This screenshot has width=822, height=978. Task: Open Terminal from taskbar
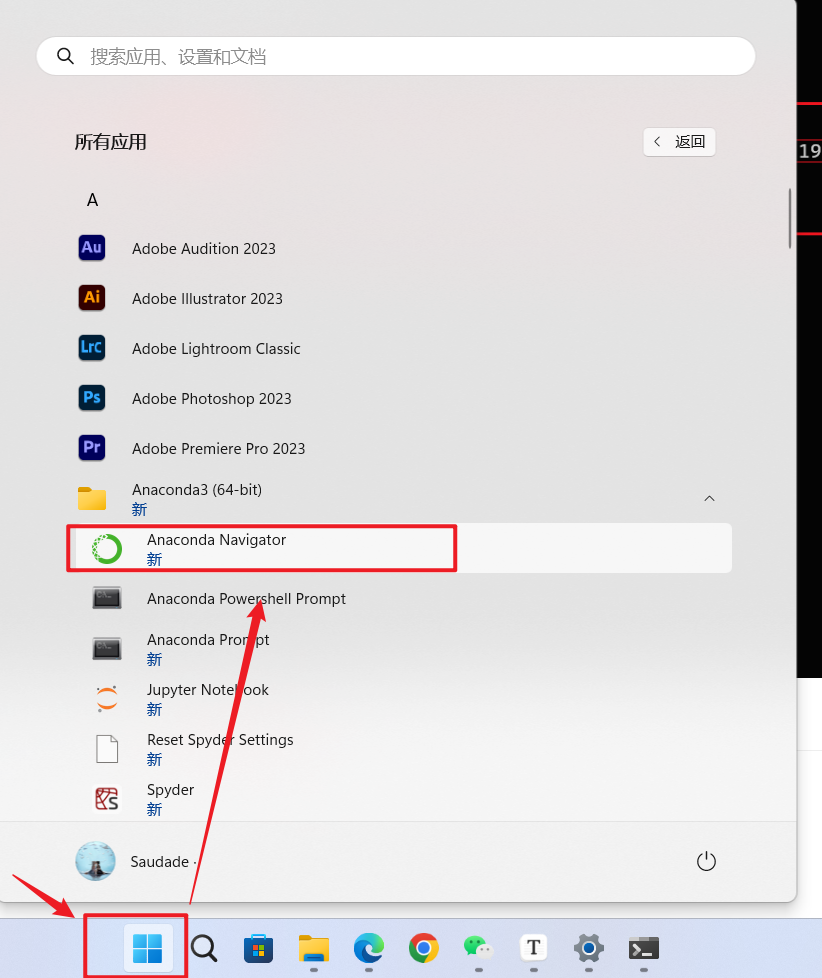pyautogui.click(x=644, y=948)
